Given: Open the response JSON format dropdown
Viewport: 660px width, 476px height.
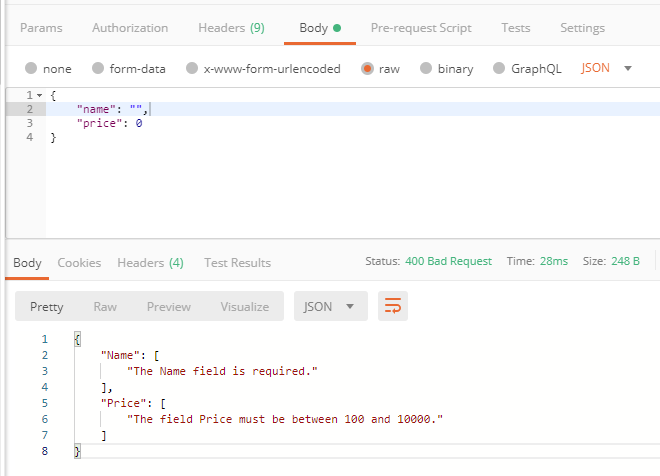Looking at the screenshot, I should [x=330, y=306].
